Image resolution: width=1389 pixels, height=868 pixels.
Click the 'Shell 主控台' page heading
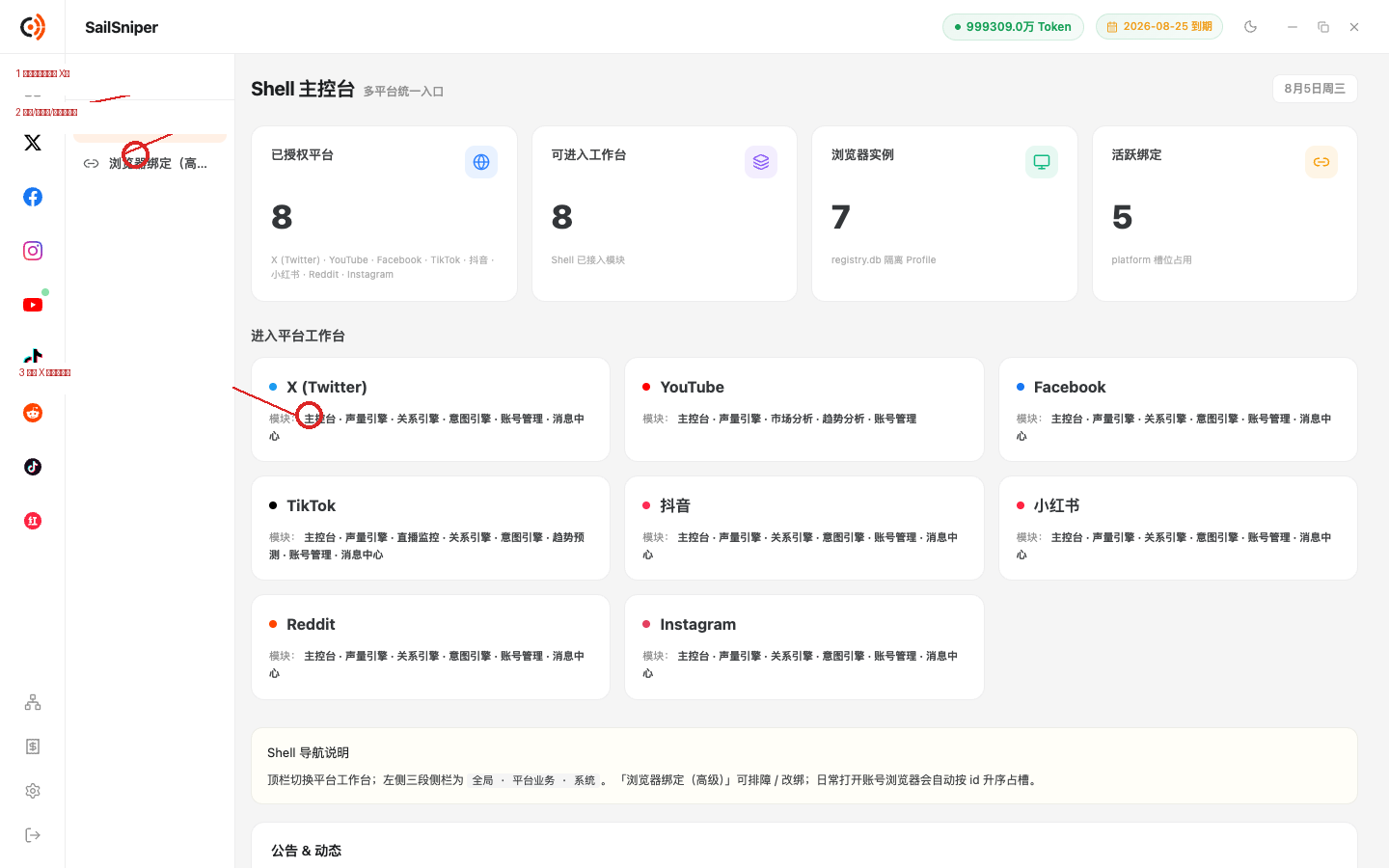(x=303, y=89)
